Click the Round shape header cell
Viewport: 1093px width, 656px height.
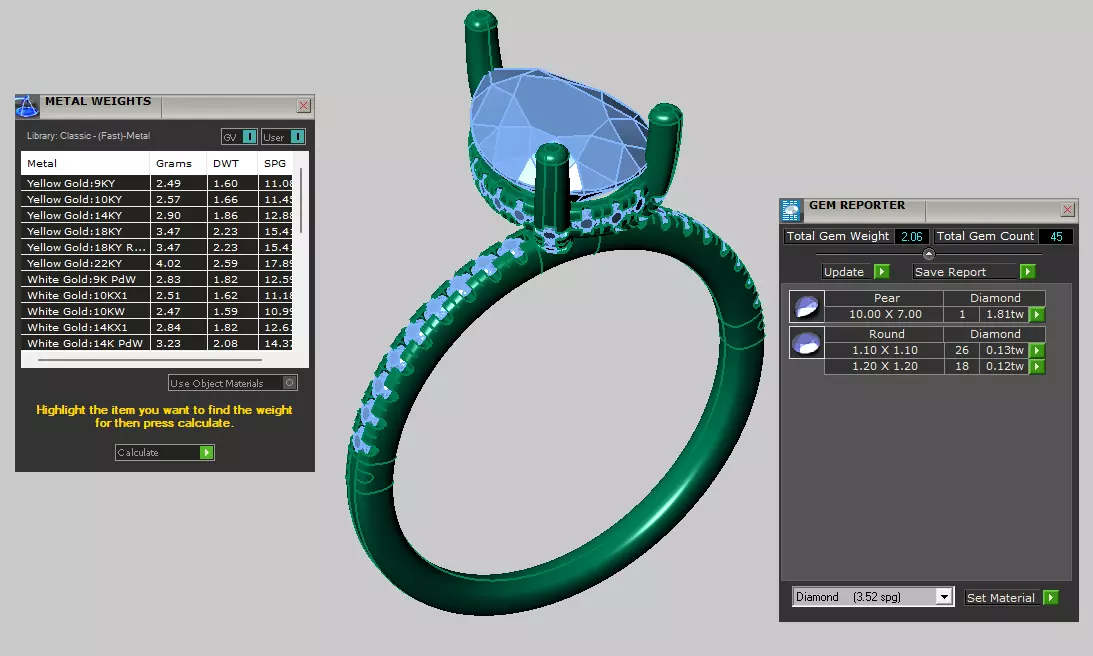tap(885, 334)
